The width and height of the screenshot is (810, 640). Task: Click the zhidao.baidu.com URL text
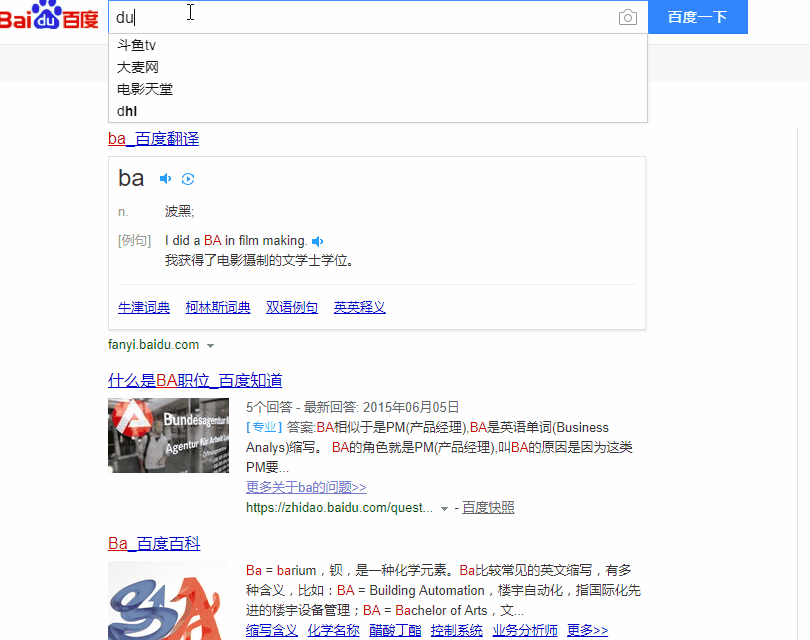pyautogui.click(x=339, y=508)
